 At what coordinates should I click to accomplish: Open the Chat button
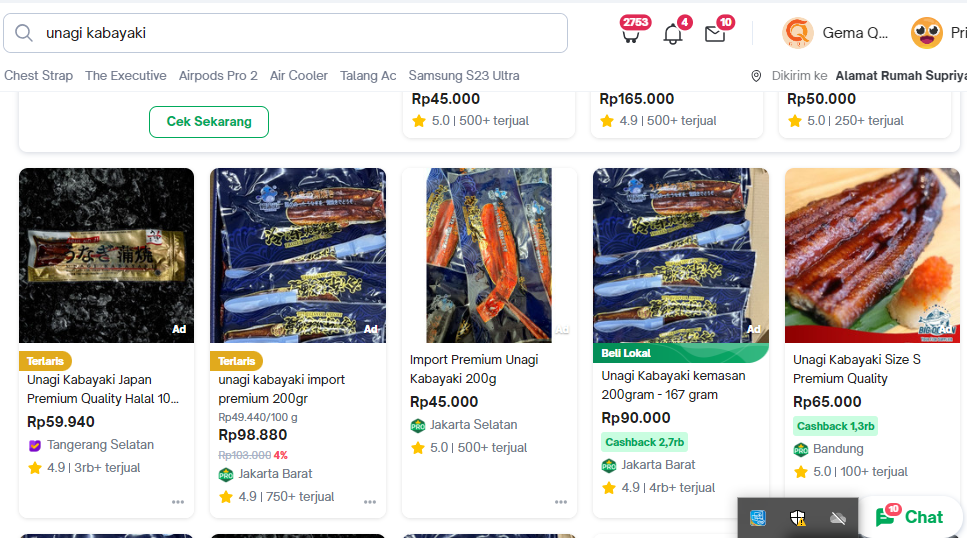click(910, 517)
